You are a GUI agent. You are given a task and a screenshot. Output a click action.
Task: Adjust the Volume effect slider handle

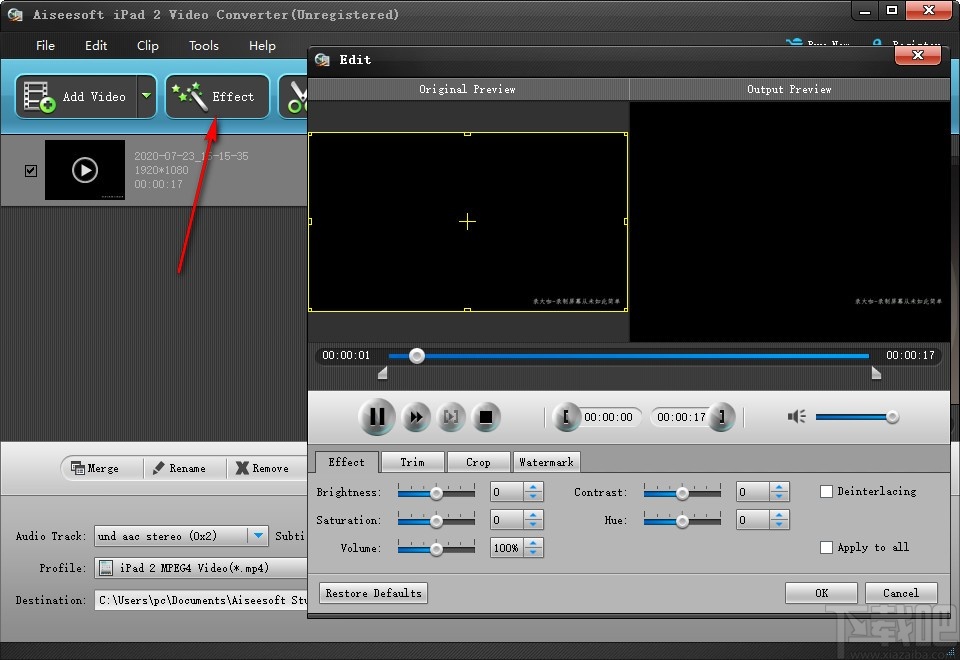[437, 549]
